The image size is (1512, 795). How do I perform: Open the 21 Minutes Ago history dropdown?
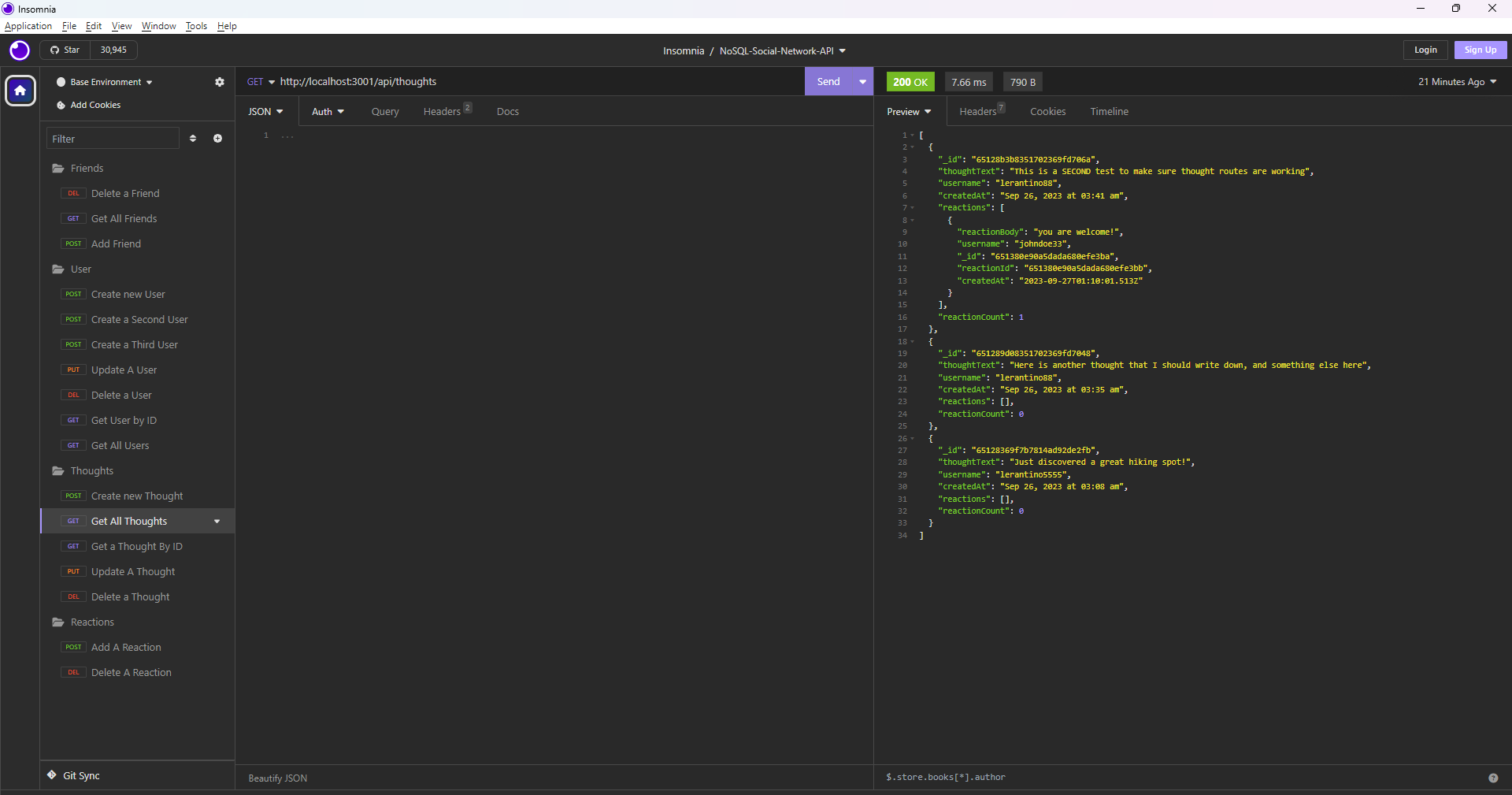[x=1458, y=82]
